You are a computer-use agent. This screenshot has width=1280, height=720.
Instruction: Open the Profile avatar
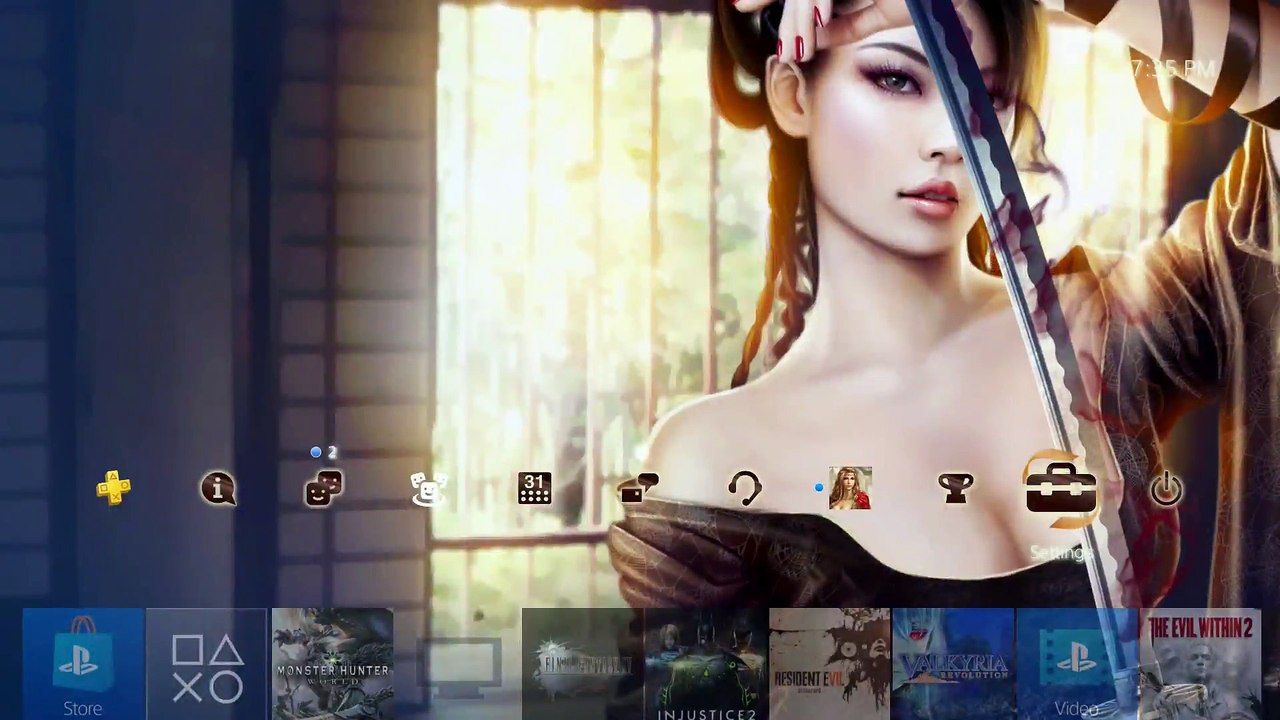(850, 488)
